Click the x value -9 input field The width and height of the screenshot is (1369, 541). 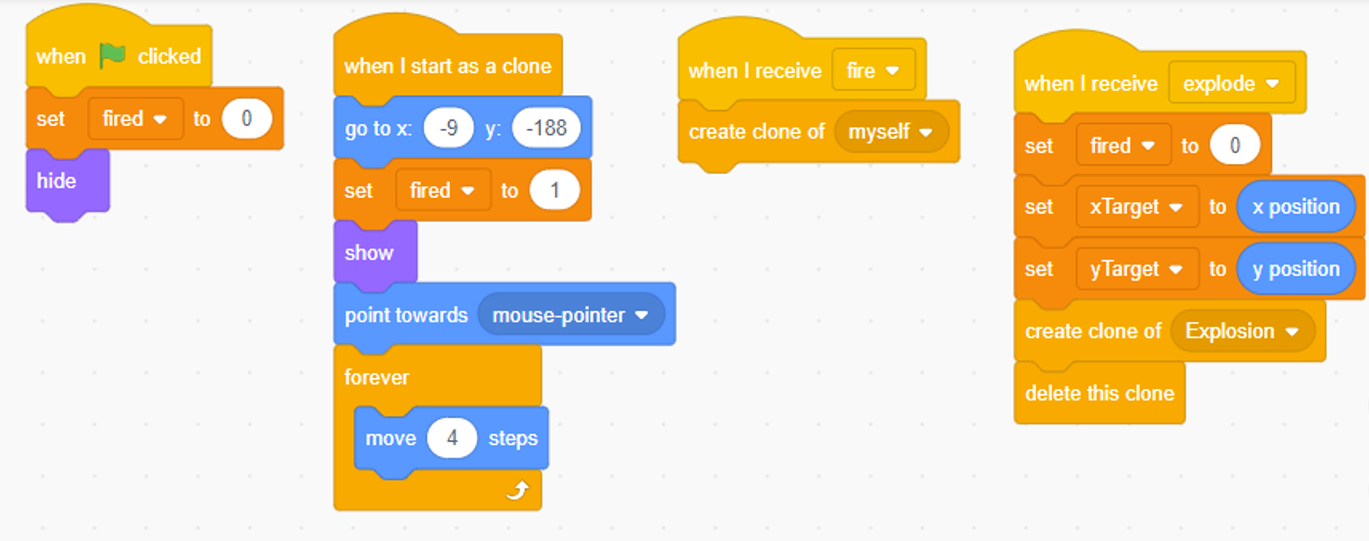tap(448, 129)
